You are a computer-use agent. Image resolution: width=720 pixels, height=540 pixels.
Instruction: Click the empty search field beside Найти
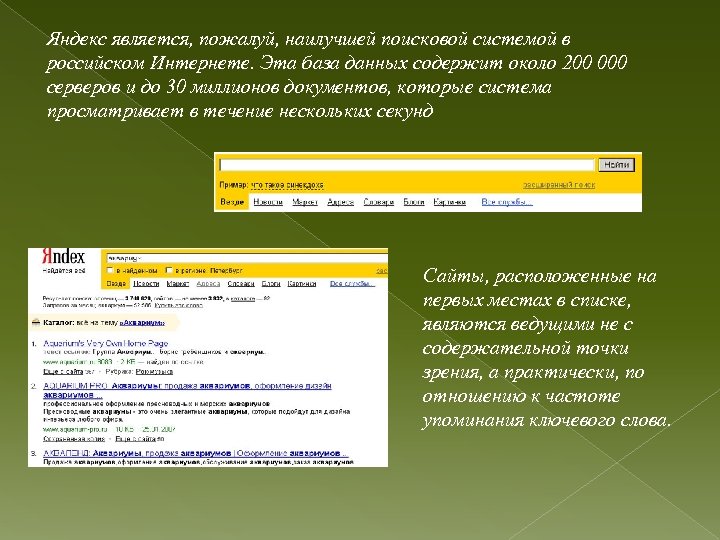(407, 164)
